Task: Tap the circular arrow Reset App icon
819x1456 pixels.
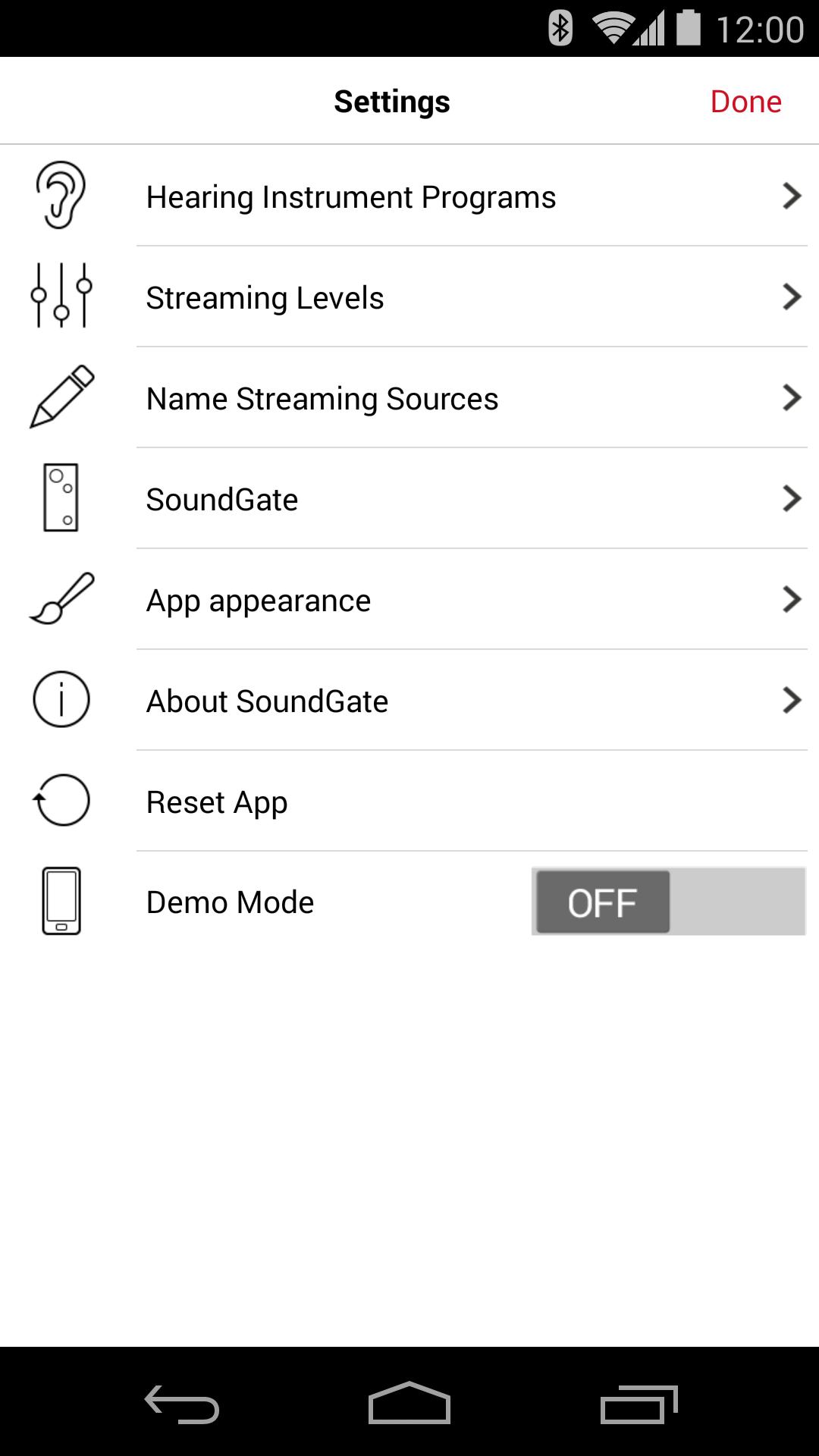Action: click(x=61, y=800)
